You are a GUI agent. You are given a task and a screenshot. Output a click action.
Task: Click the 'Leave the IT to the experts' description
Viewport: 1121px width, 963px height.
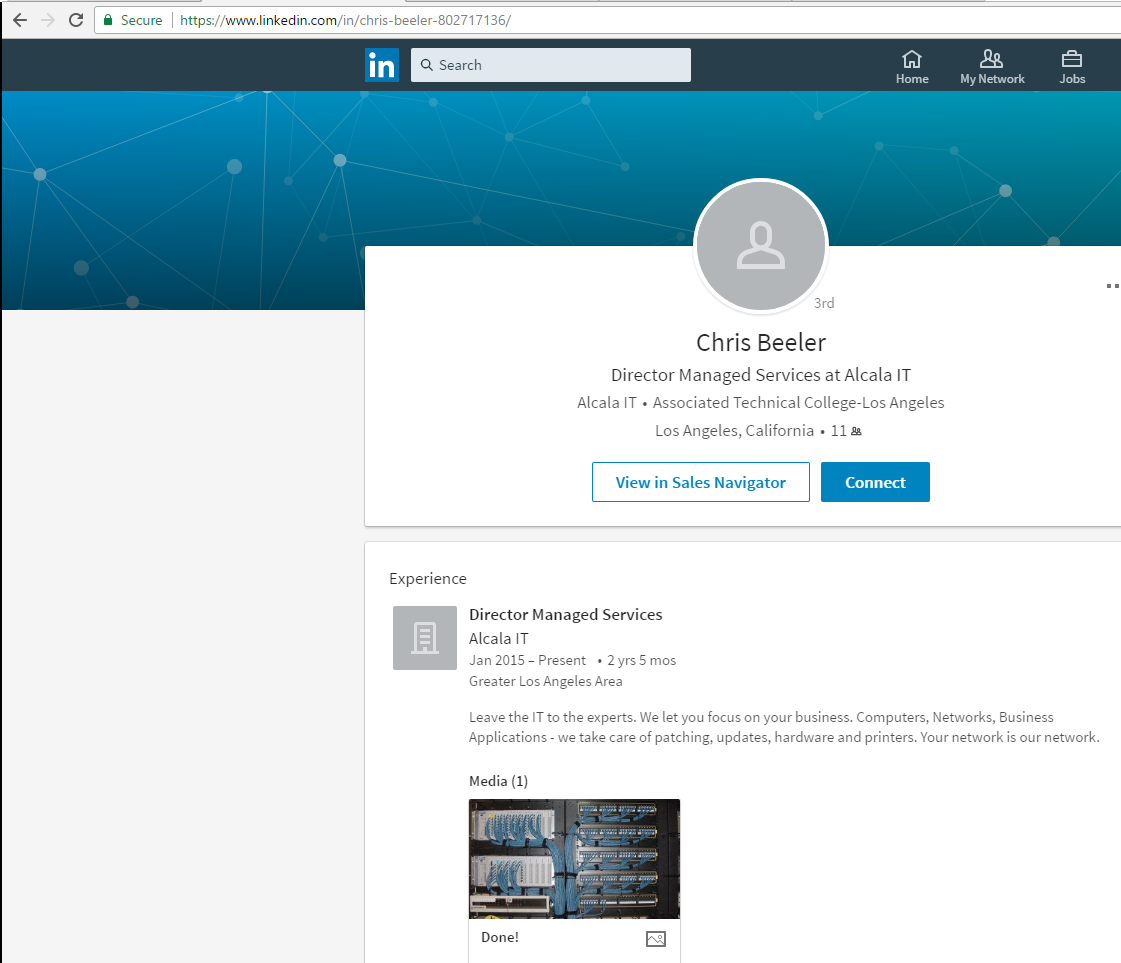coord(784,727)
